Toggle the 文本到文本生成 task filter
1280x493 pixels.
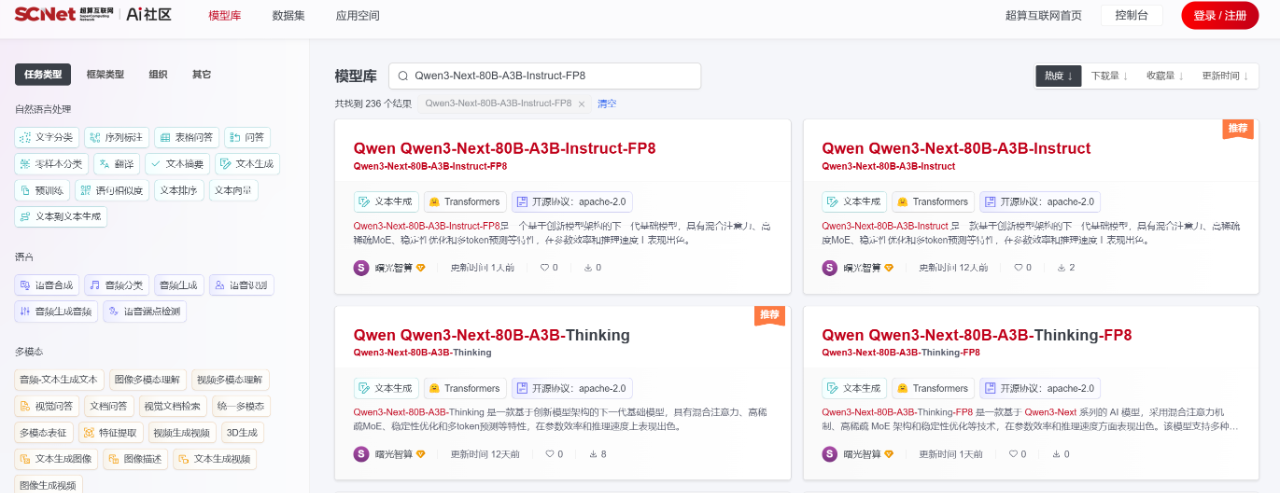point(61,216)
